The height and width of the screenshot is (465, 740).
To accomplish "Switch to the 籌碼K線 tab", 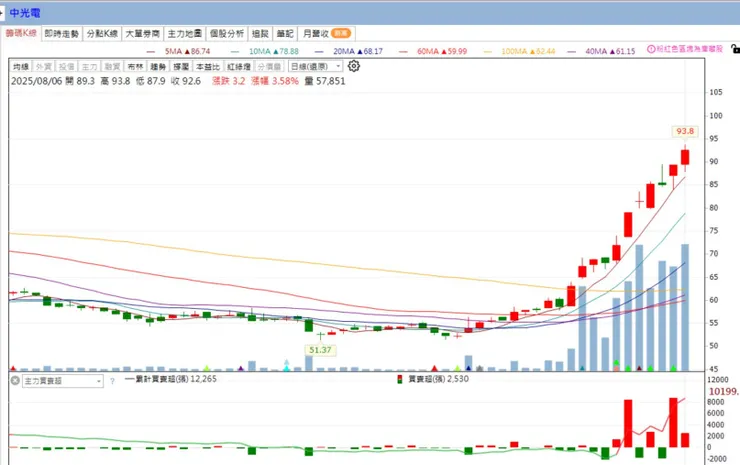I will click(x=21, y=33).
